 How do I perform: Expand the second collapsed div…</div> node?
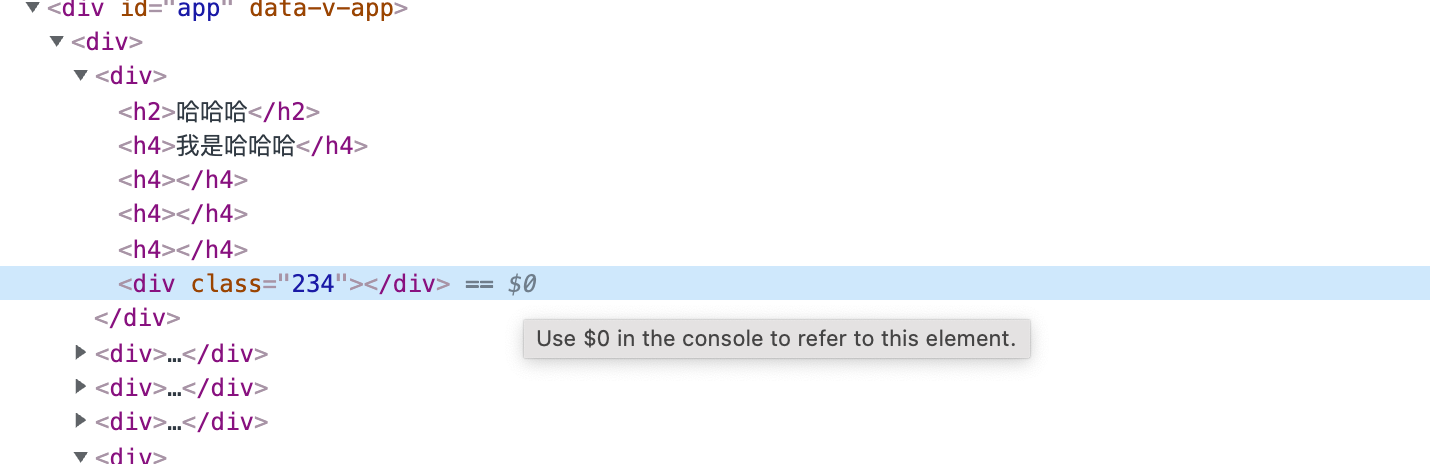(81, 386)
